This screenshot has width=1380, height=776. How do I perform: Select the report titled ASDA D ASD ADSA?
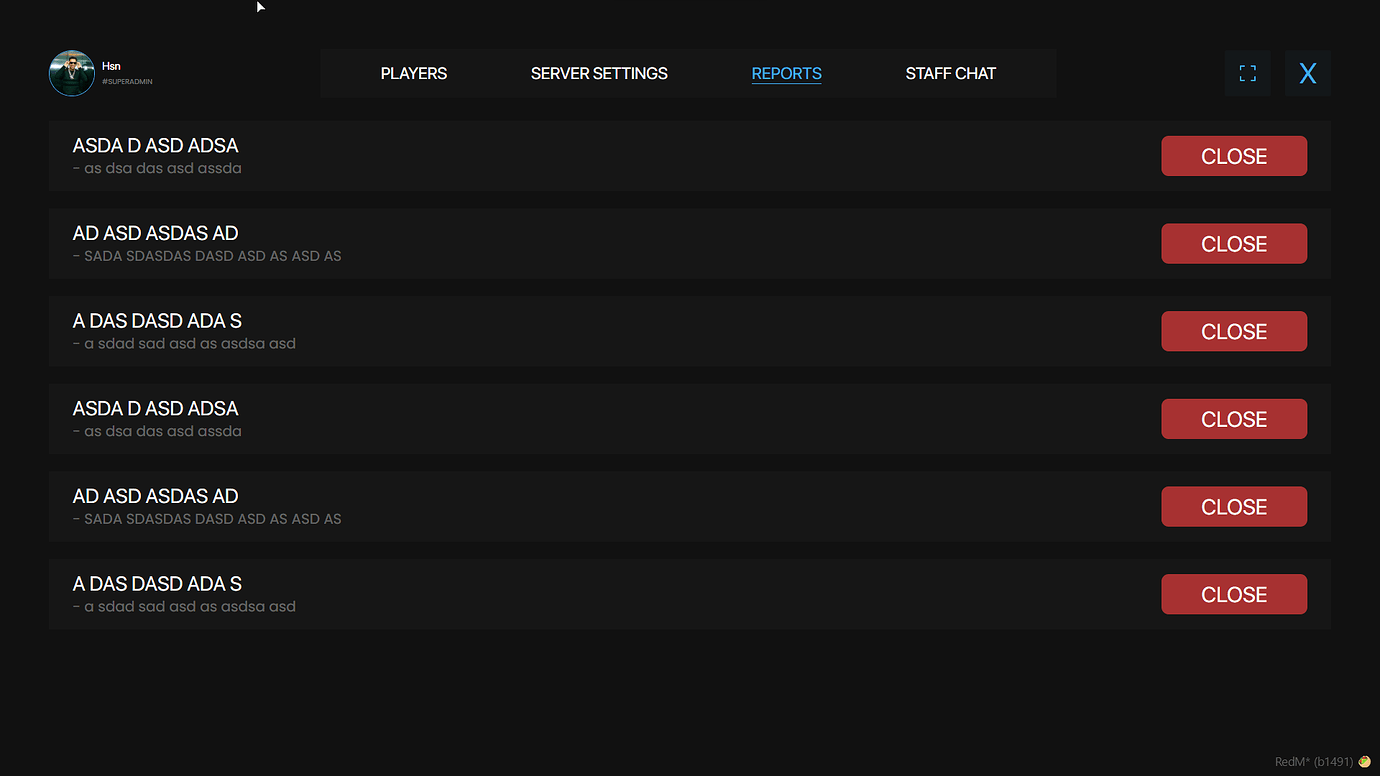[x=155, y=145]
